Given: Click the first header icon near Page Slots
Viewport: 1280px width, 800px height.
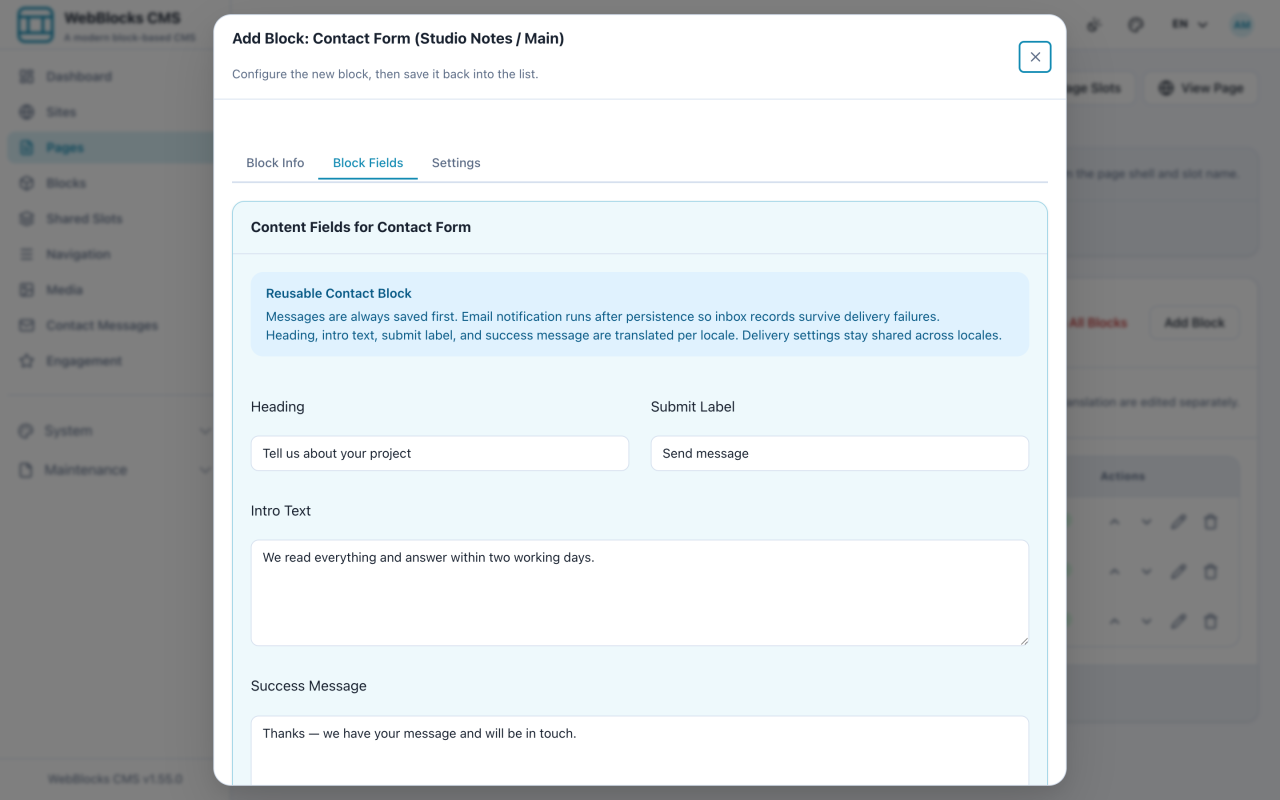Looking at the screenshot, I should coord(1094,25).
